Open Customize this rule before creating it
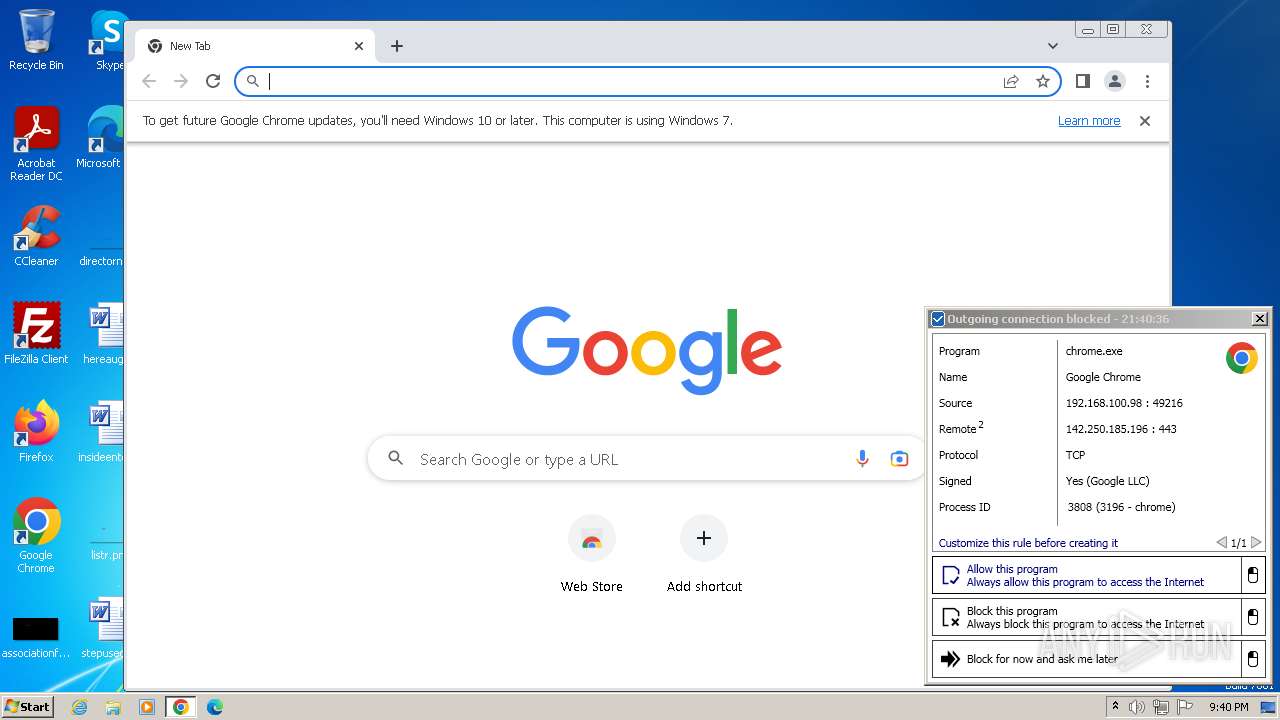 (x=1028, y=543)
